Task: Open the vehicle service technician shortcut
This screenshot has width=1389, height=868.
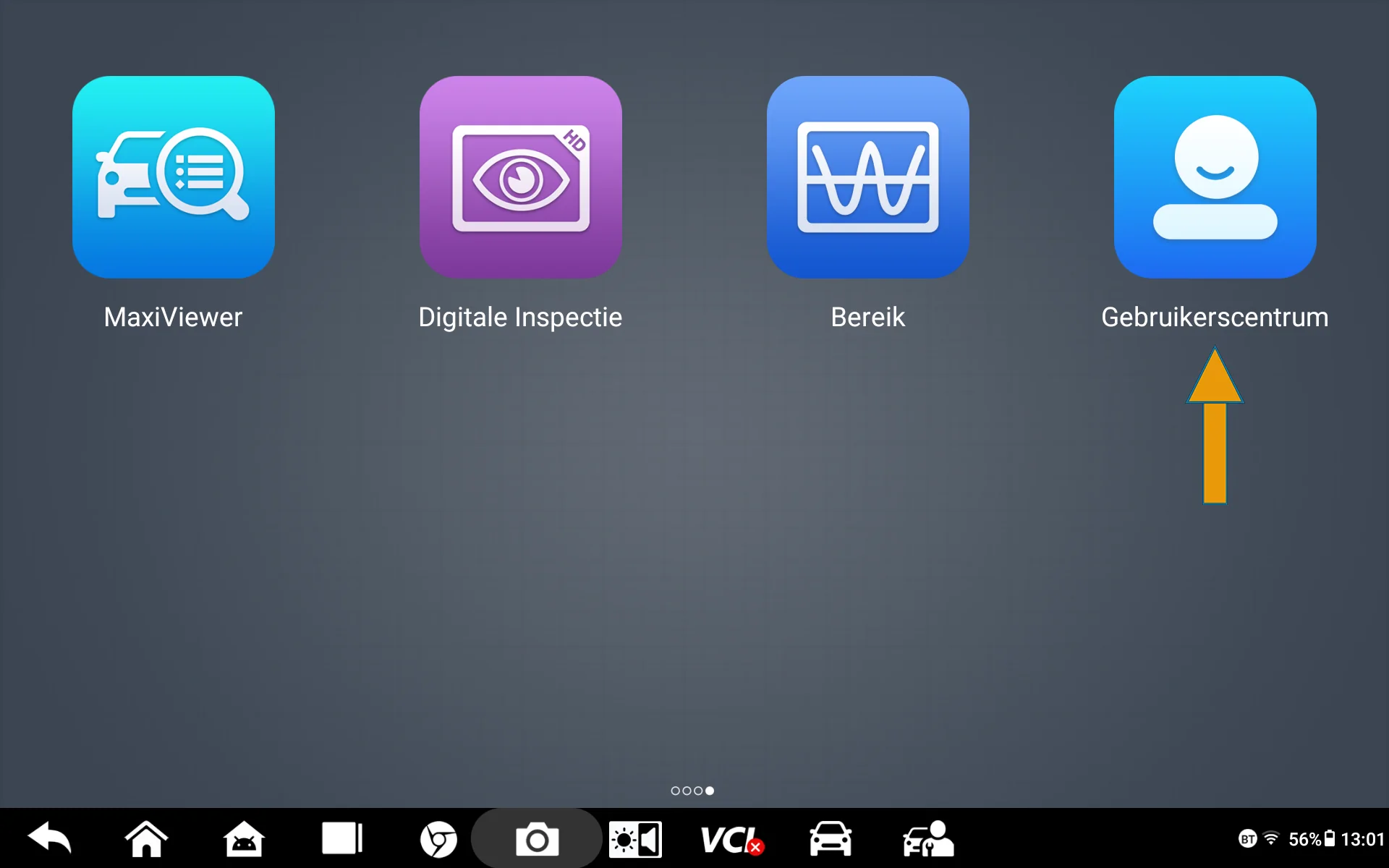Action: 928,838
